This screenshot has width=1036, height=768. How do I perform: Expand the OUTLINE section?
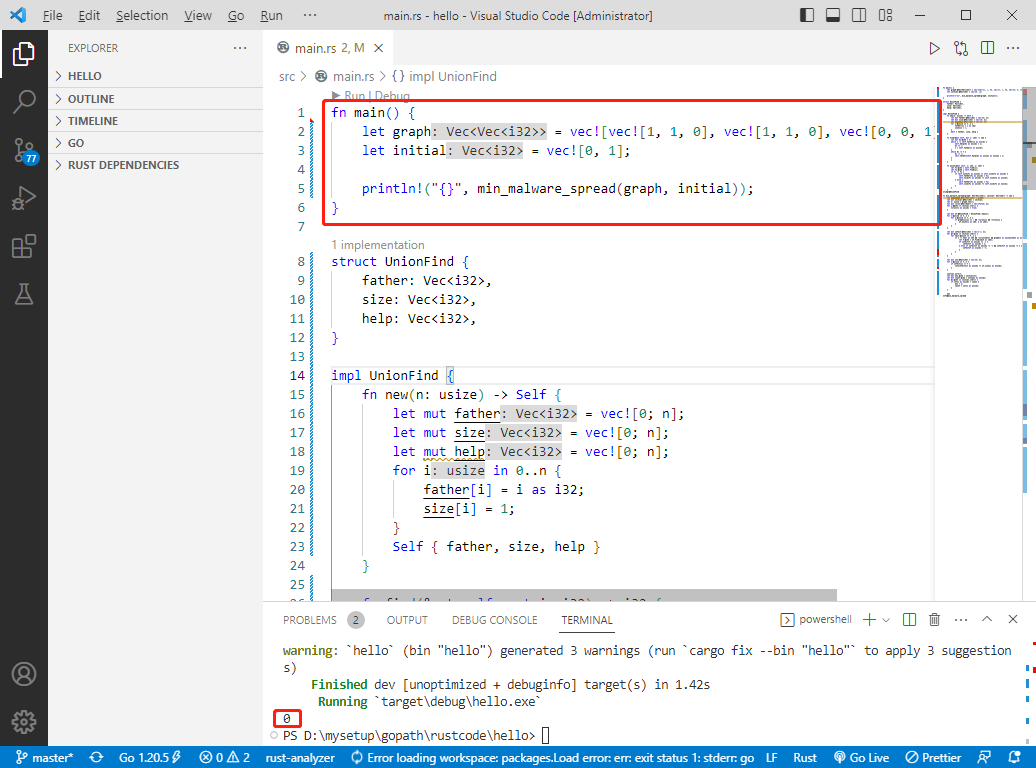156,99
